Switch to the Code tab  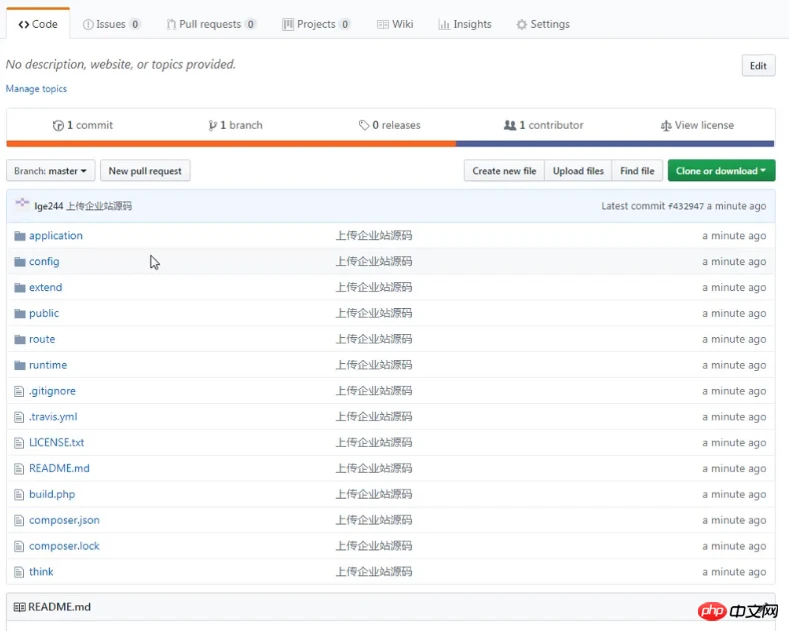point(38,24)
